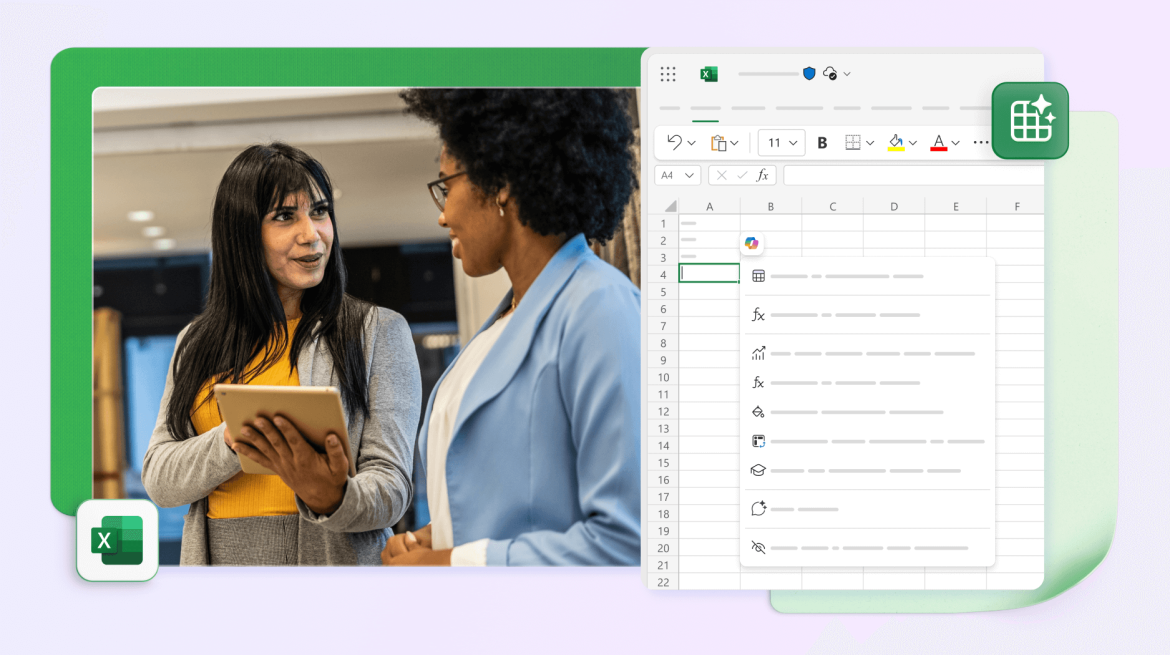The image size is (1170, 655).
Task: Open the Copilot icon above cell B2
Action: (752, 243)
